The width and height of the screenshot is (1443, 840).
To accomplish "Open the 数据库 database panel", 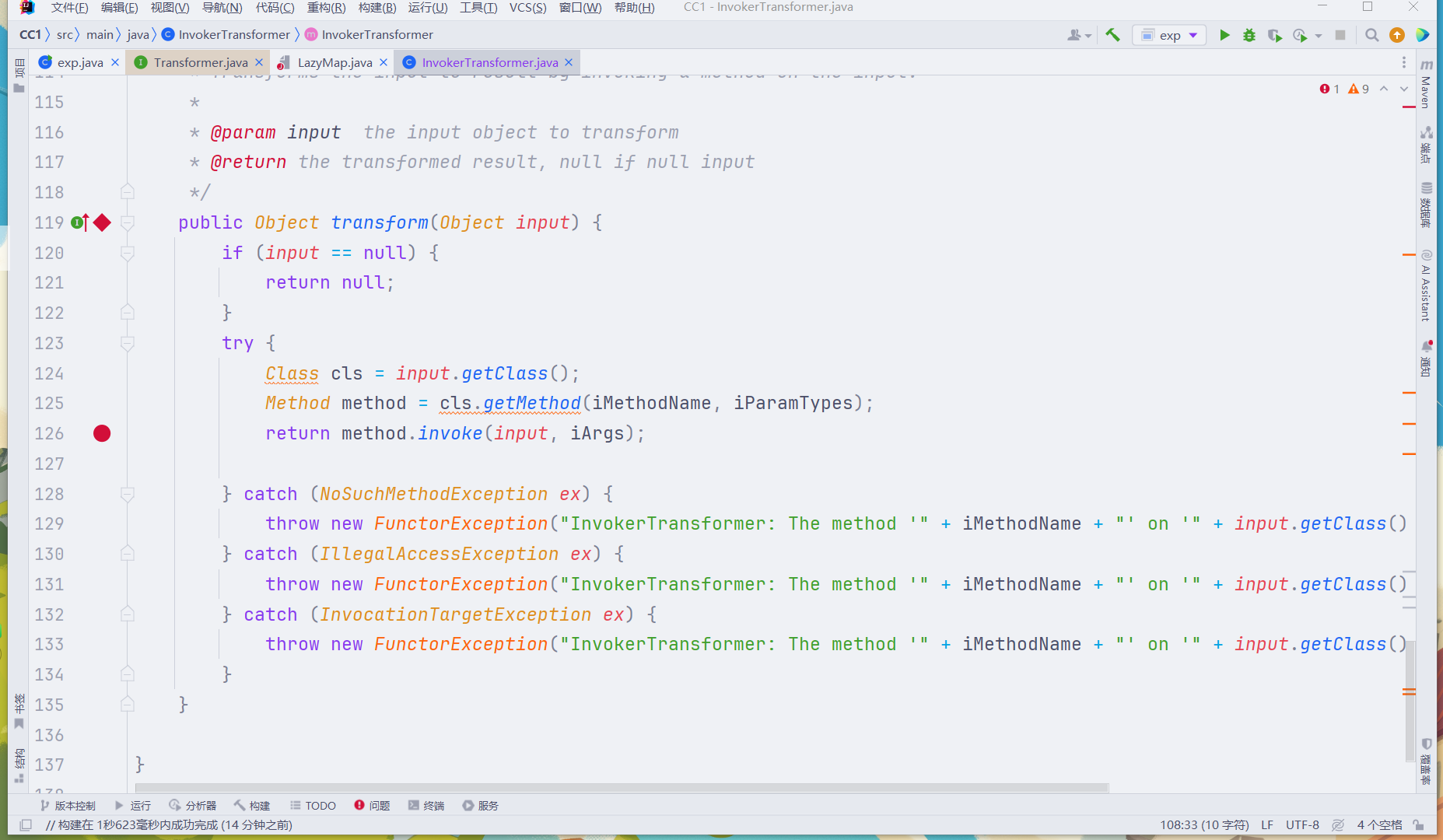I will click(1426, 201).
